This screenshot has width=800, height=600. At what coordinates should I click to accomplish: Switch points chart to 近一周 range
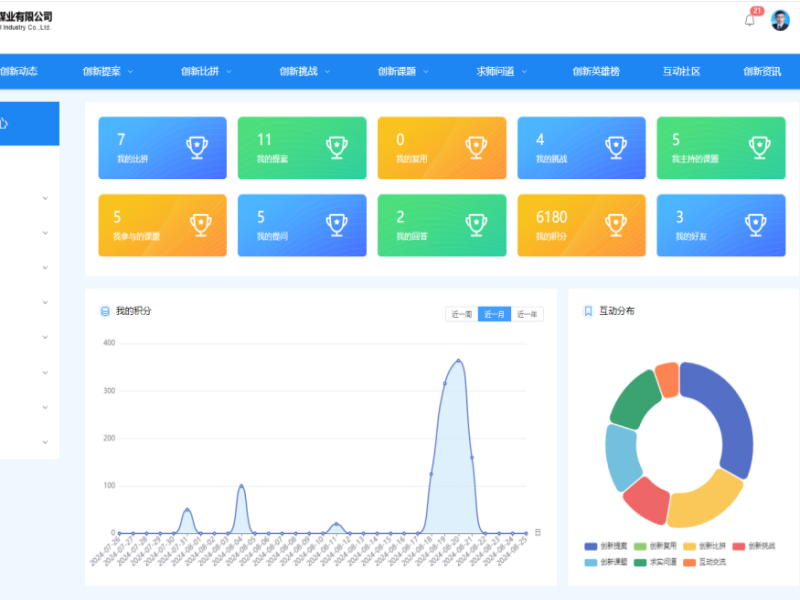461,314
